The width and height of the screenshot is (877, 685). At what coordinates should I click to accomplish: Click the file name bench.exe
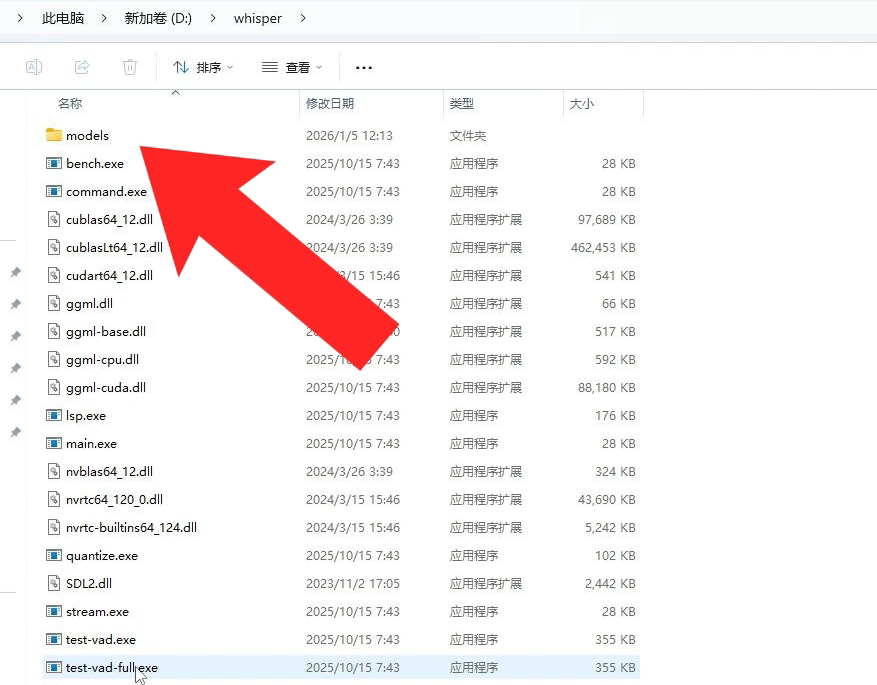click(x=95, y=163)
